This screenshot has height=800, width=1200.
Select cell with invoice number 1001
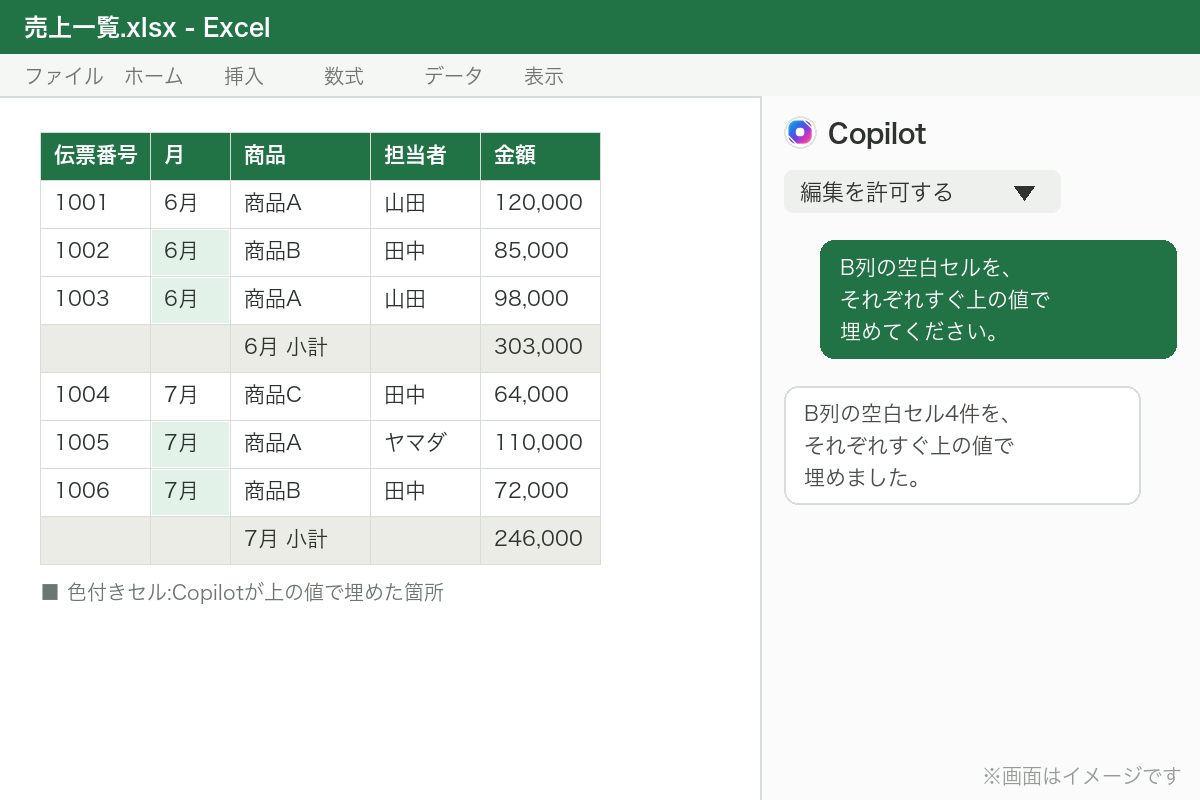(x=96, y=204)
